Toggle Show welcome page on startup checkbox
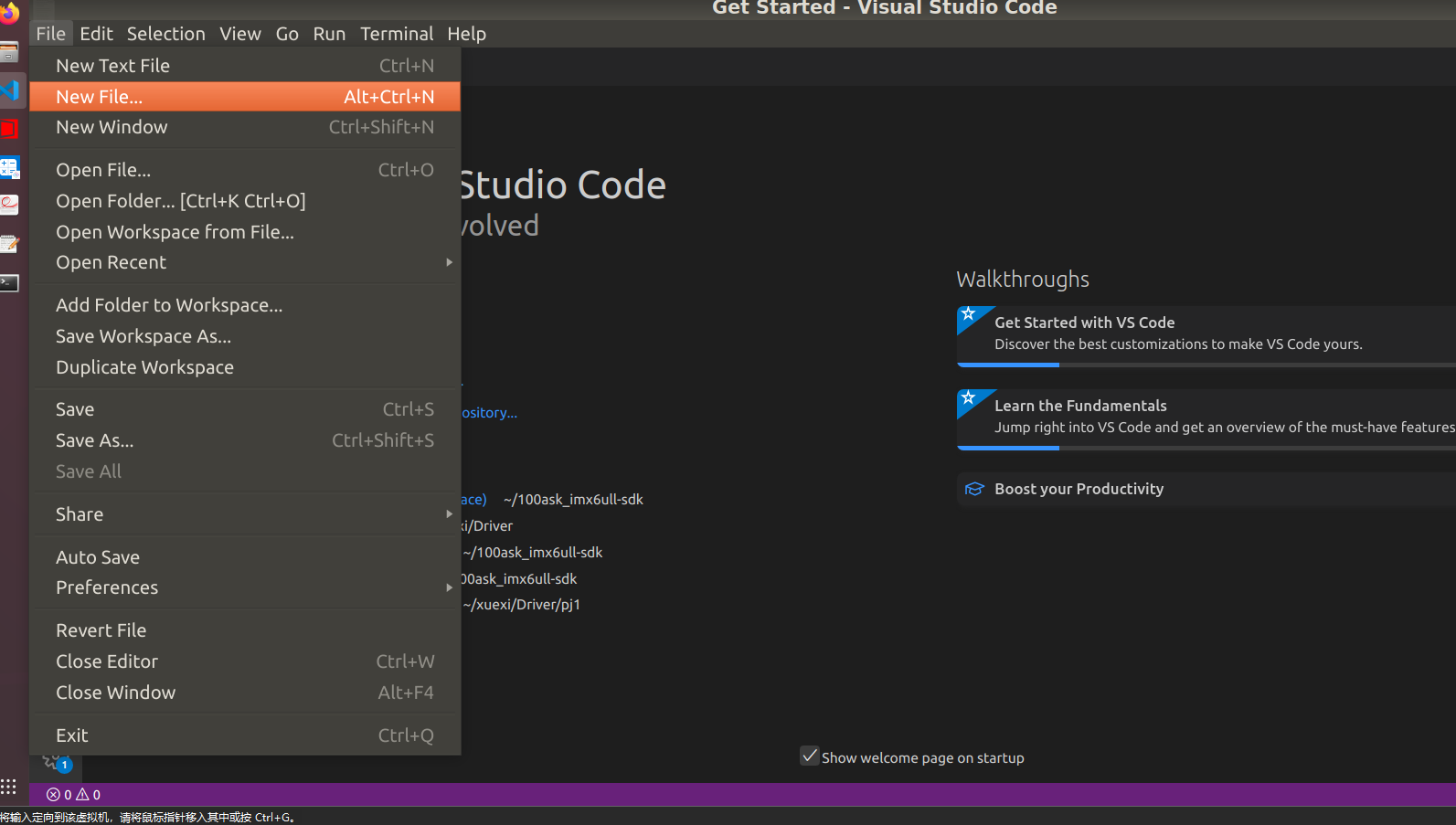The image size is (1456, 825). [810, 756]
